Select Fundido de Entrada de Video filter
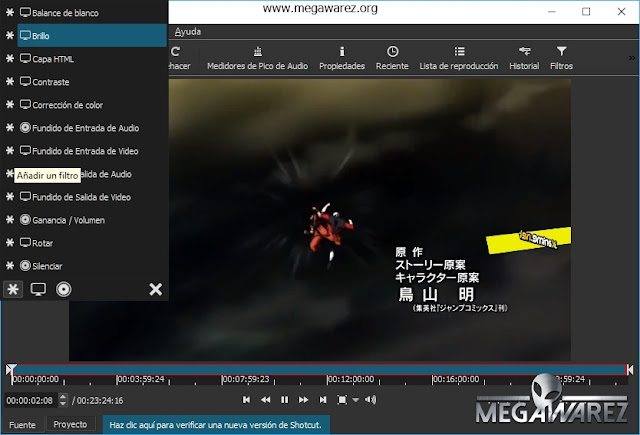The width and height of the screenshot is (640, 435). (91, 151)
